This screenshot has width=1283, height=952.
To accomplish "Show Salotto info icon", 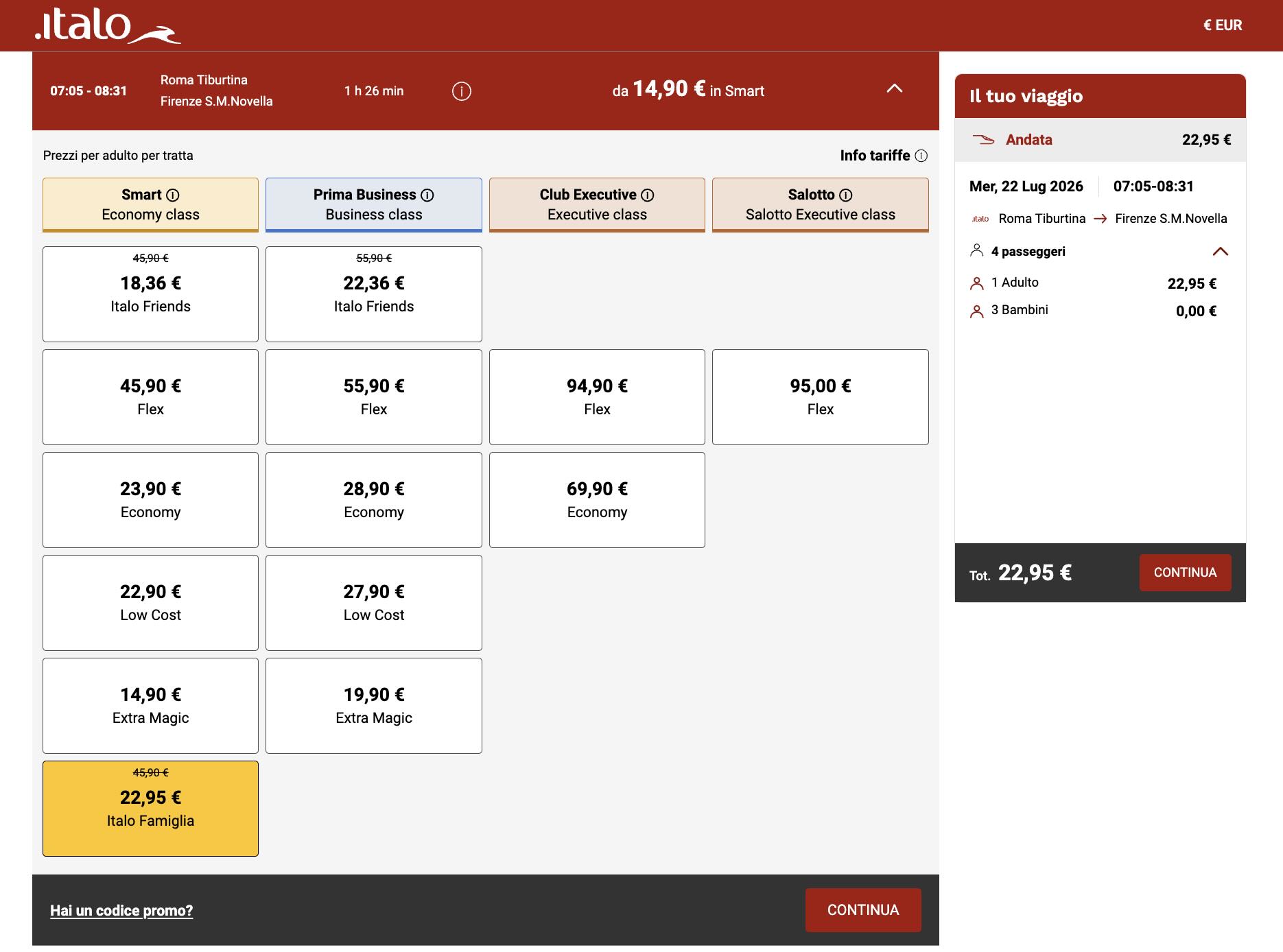I will tap(846, 195).
